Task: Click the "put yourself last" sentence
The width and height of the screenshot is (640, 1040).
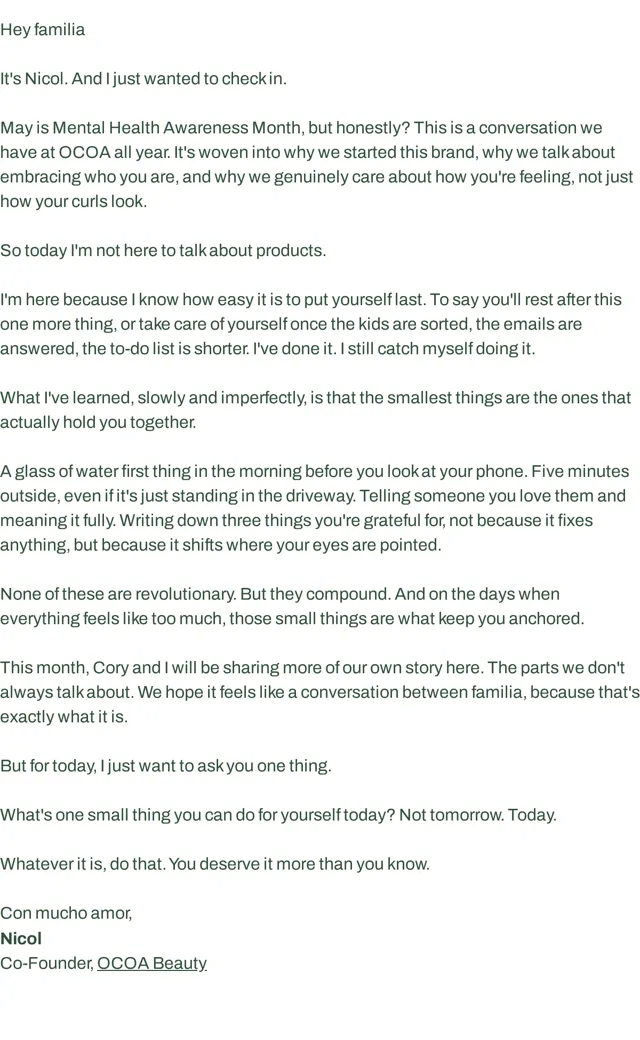Action: click(x=212, y=300)
